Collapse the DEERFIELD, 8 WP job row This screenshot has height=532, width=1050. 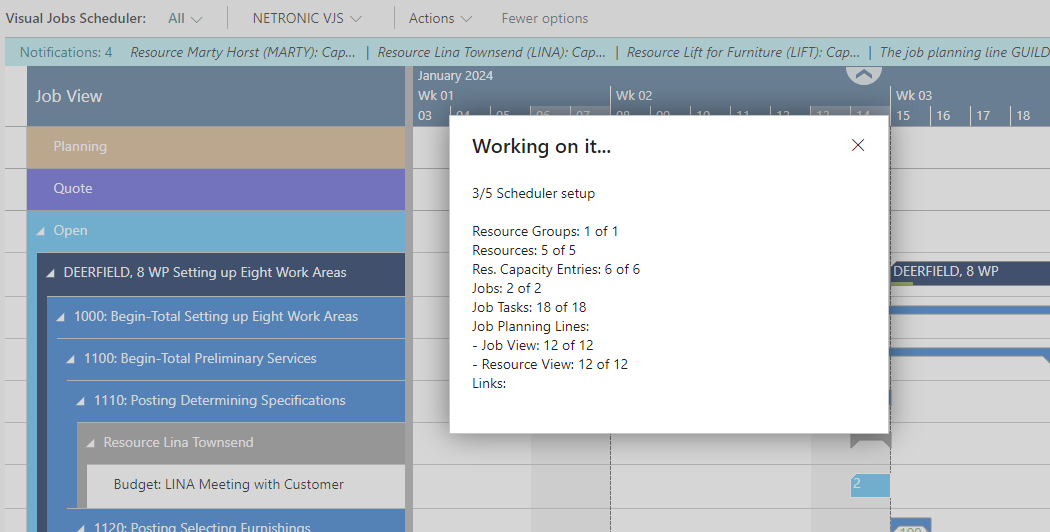click(51, 273)
